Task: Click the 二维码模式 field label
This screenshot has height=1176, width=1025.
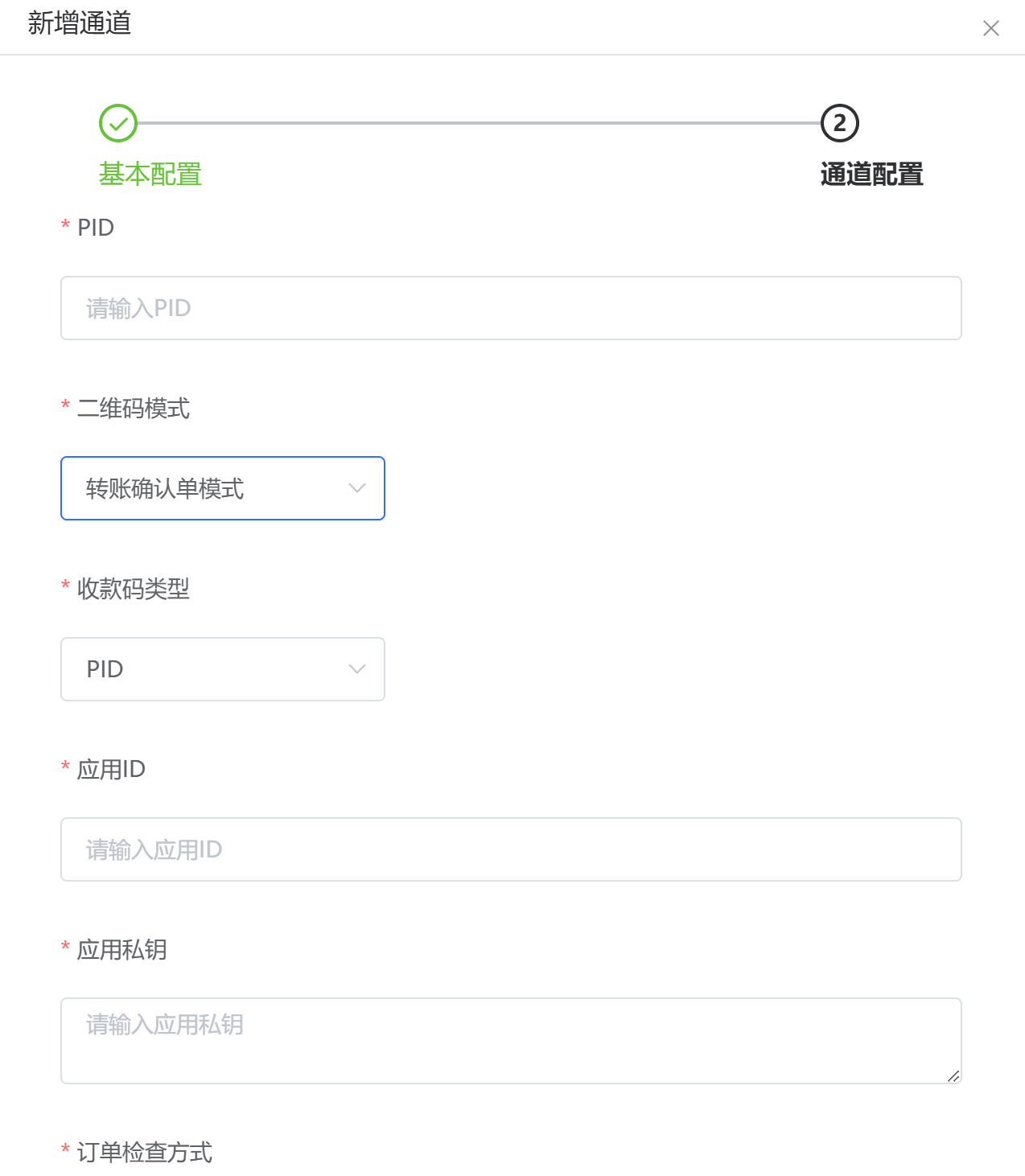Action: [x=134, y=409]
